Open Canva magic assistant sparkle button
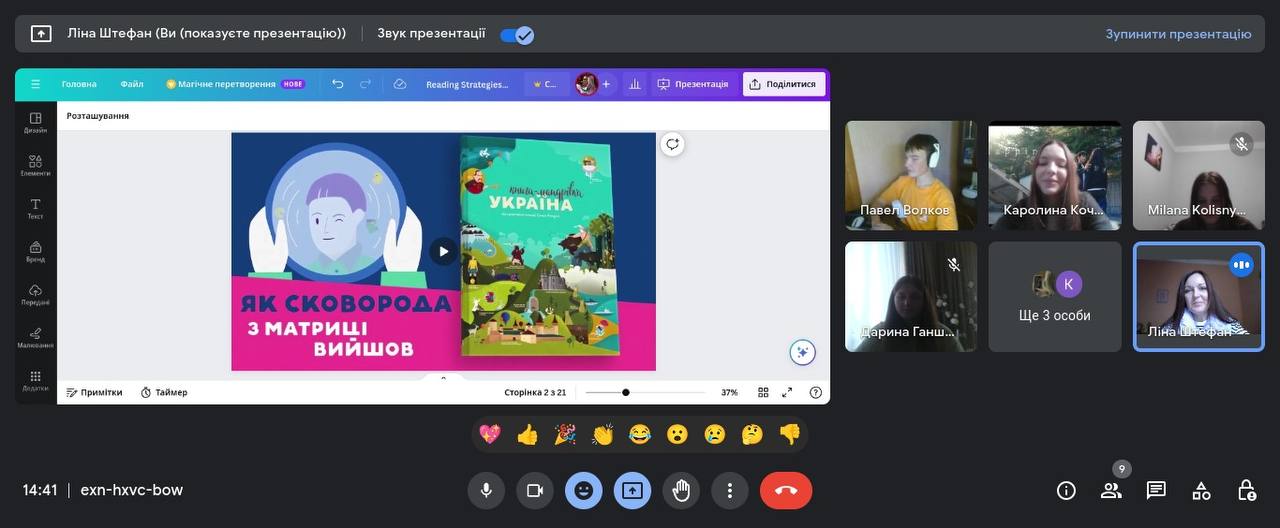 click(802, 352)
